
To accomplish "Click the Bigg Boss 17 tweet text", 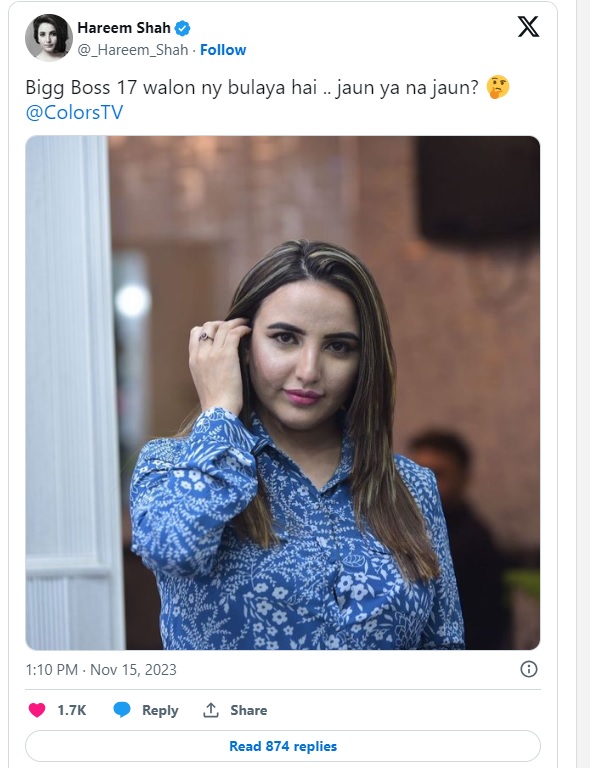I will 252,88.
